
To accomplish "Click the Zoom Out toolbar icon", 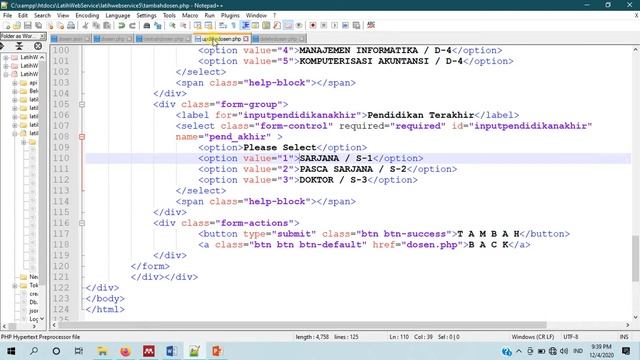I will (x=183, y=25).
